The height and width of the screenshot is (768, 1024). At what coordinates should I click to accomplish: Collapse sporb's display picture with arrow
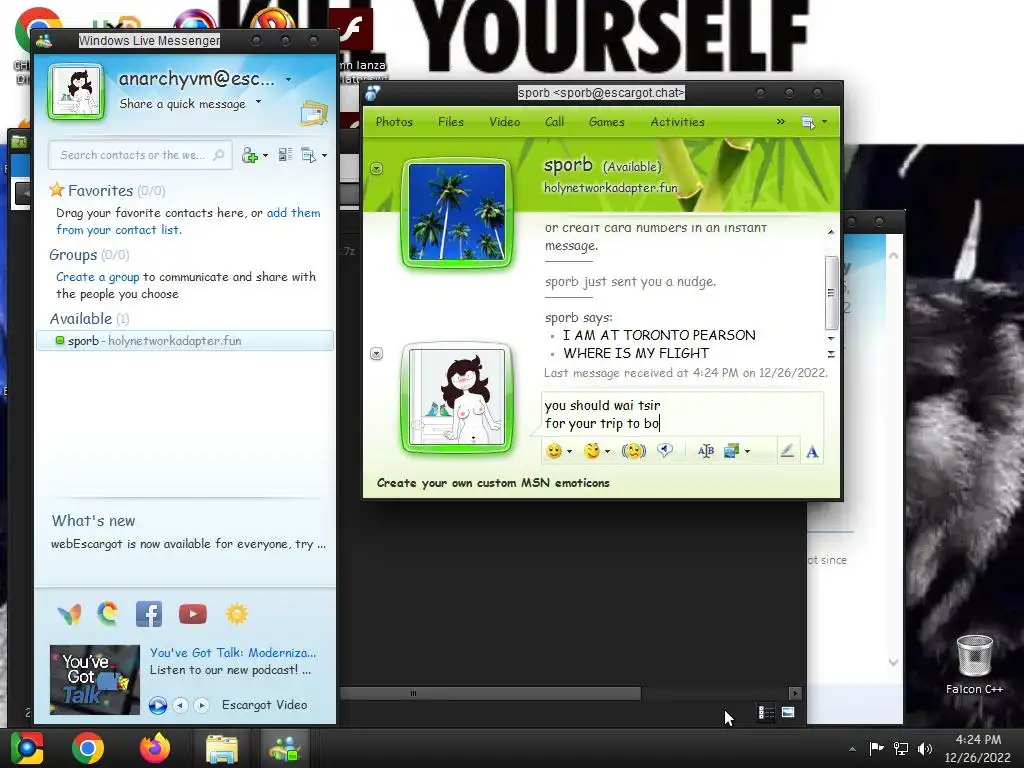pyautogui.click(x=376, y=168)
